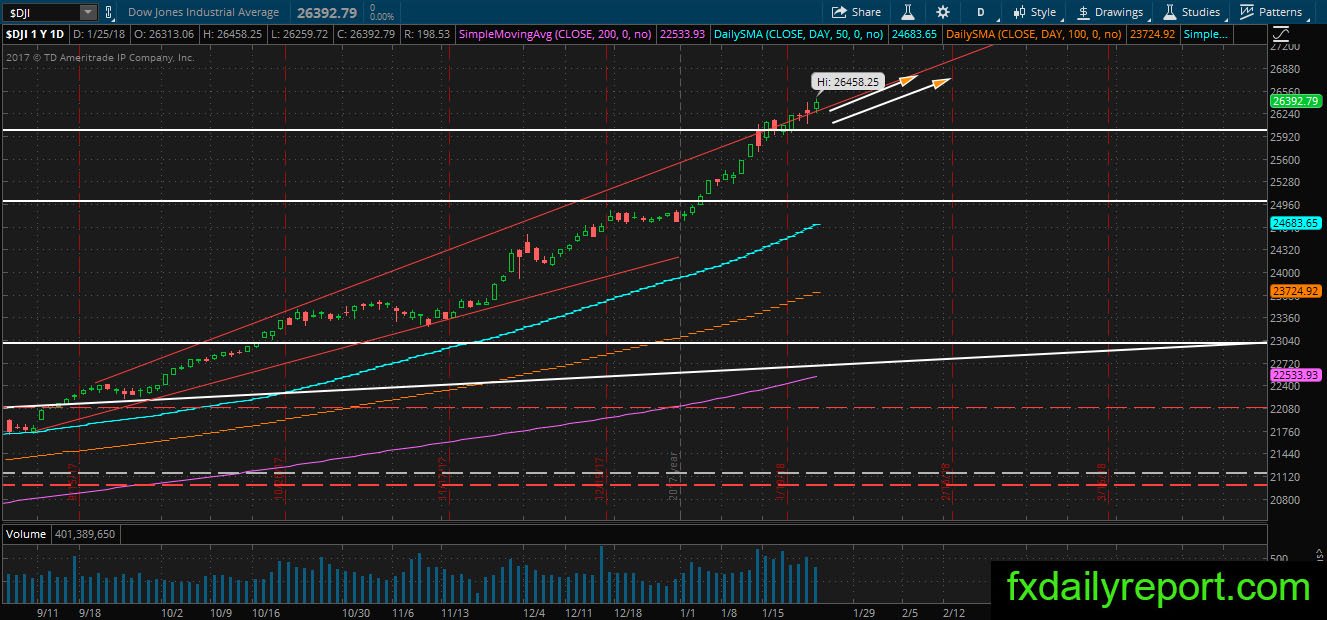Select SimpleMovingAvg (CLOSE, 200) legend entry
The height and width of the screenshot is (620, 1327).
click(555, 34)
